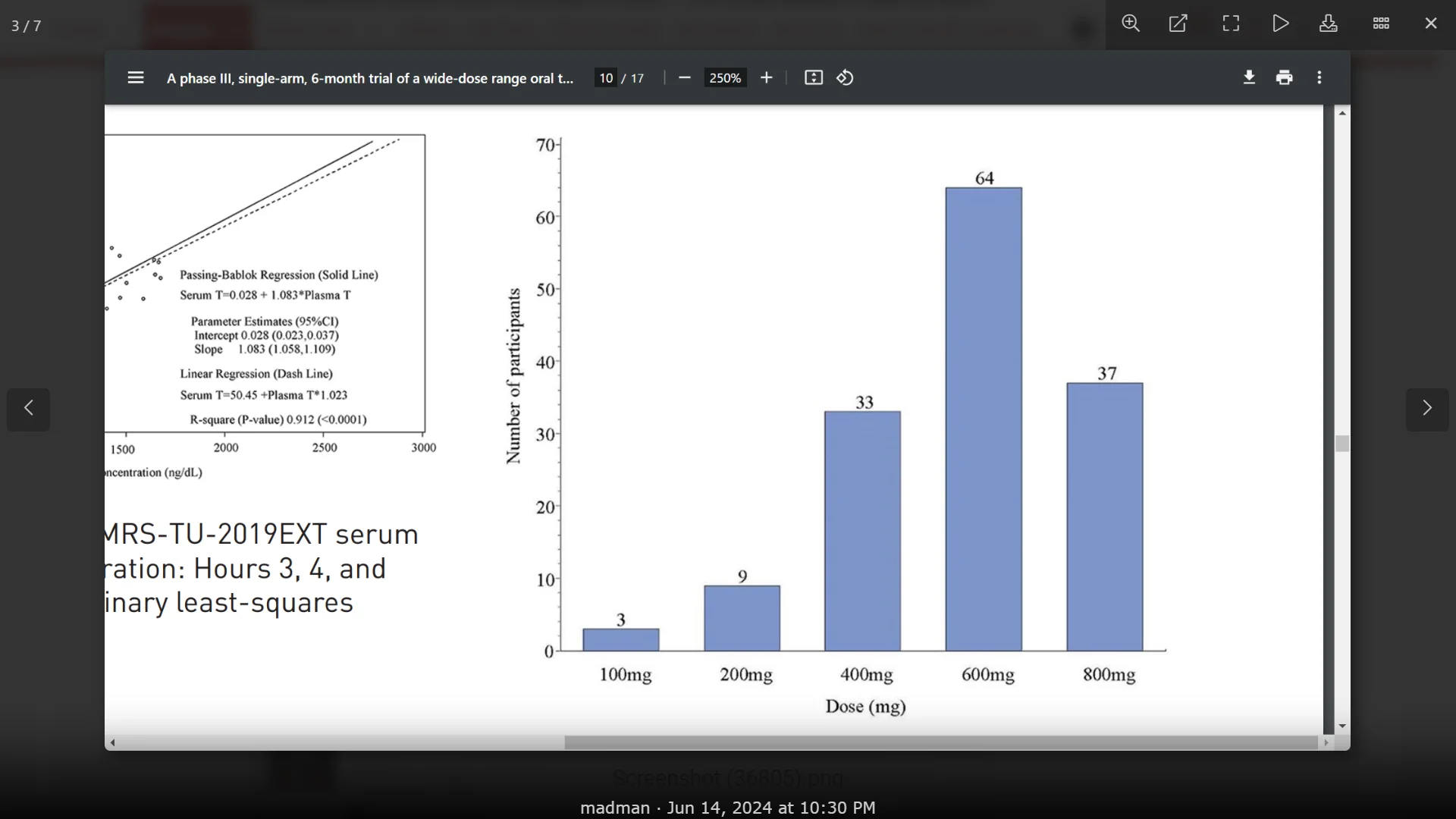This screenshot has width=1456, height=819.
Task: Click the PDF zoom out minus button
Action: 685,78
